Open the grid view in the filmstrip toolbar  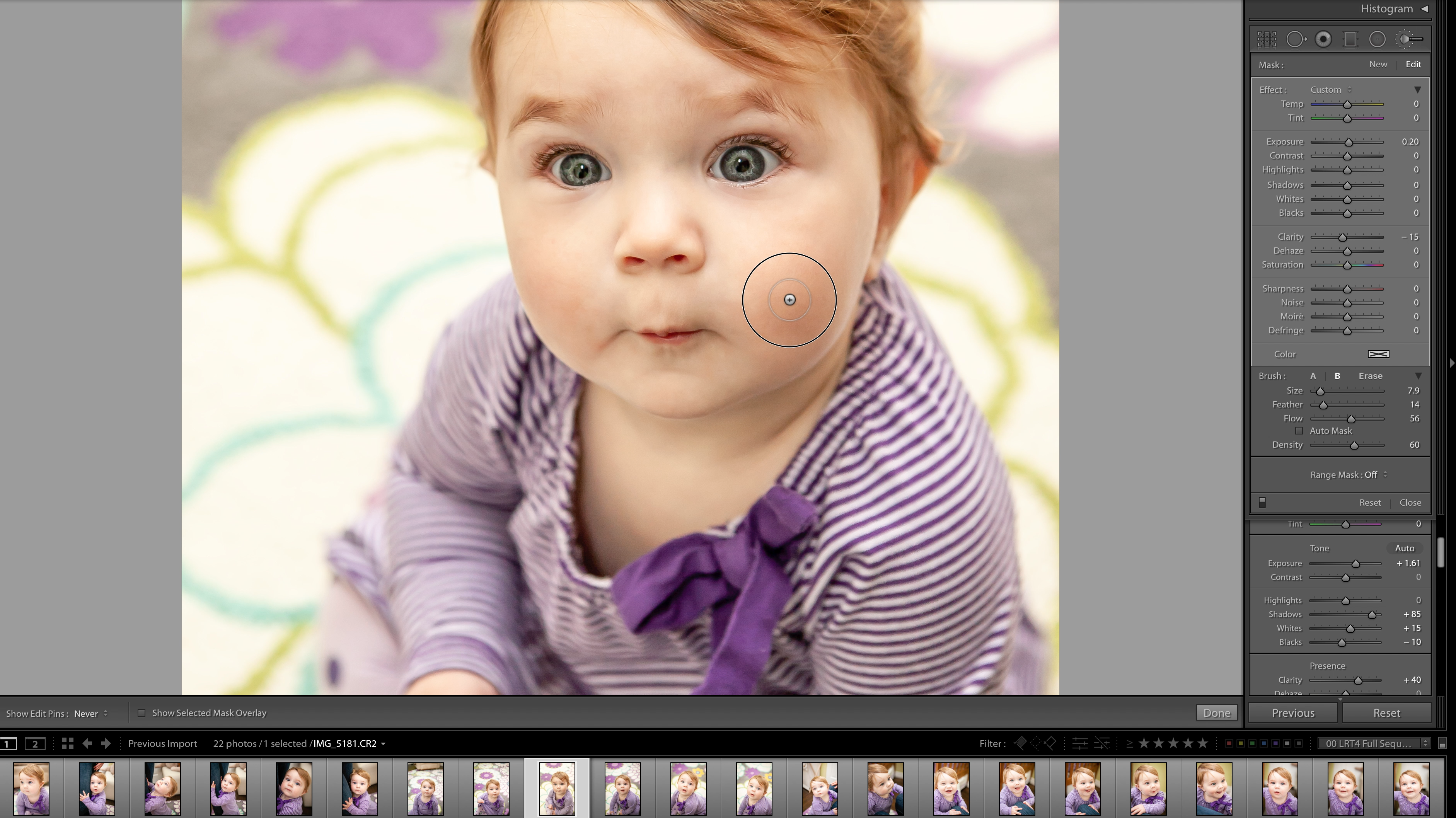67,743
